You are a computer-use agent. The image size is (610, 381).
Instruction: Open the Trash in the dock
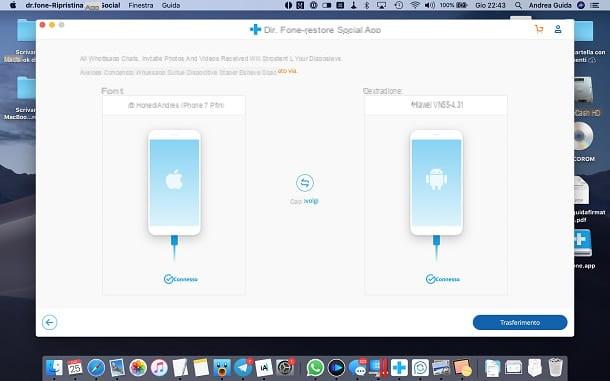click(556, 367)
